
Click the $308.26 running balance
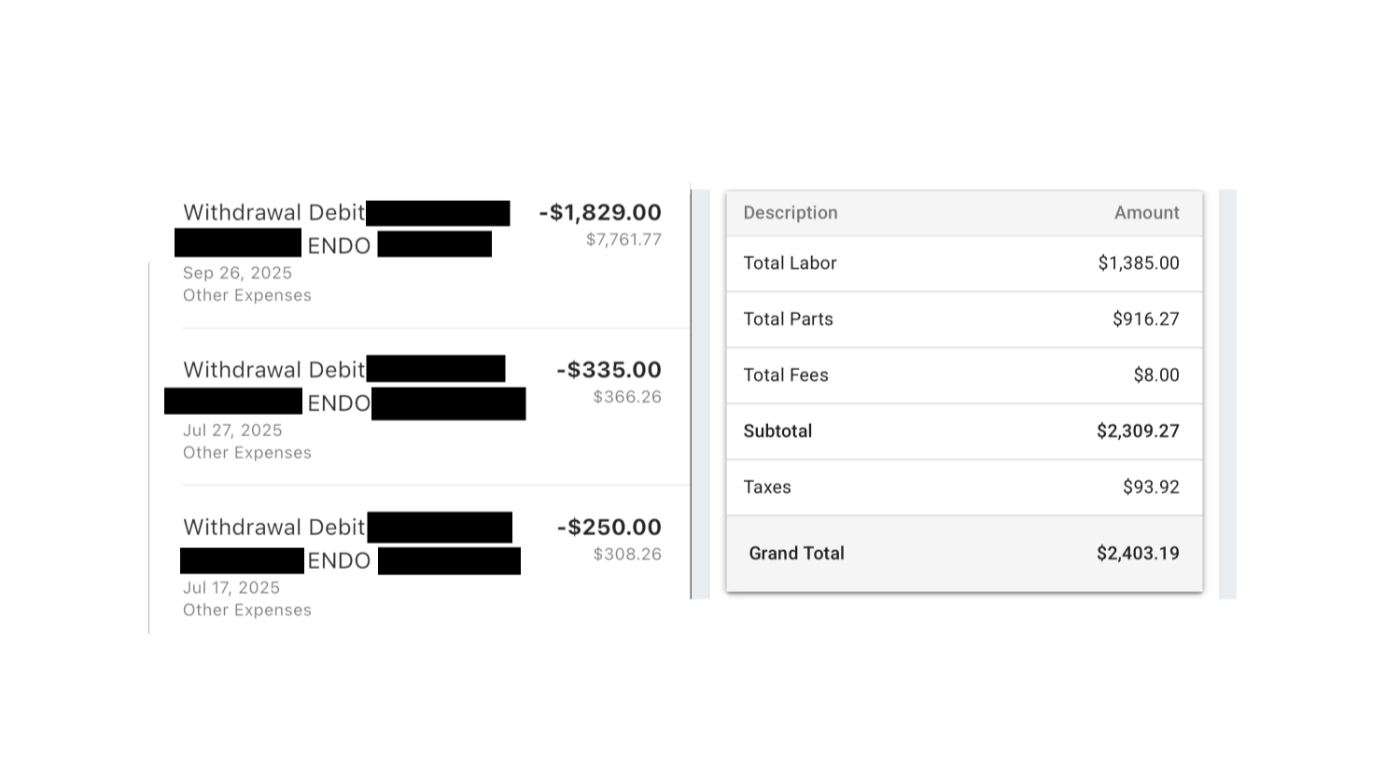[x=627, y=554]
